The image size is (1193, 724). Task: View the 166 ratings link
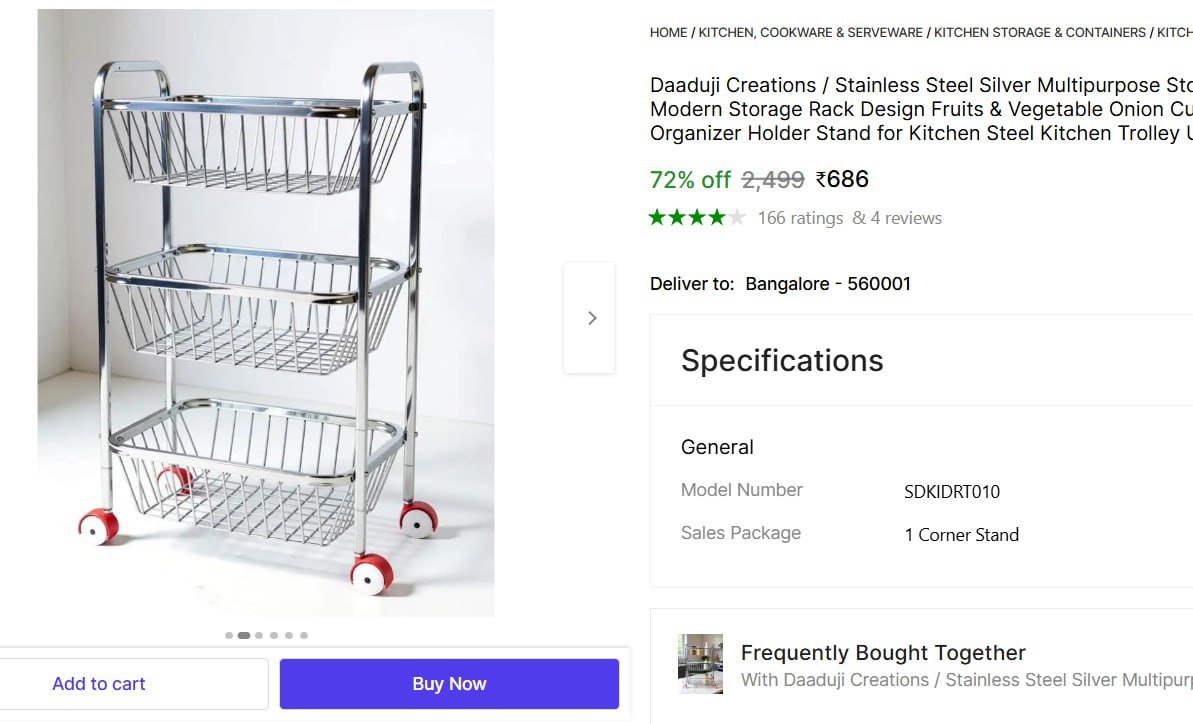800,218
